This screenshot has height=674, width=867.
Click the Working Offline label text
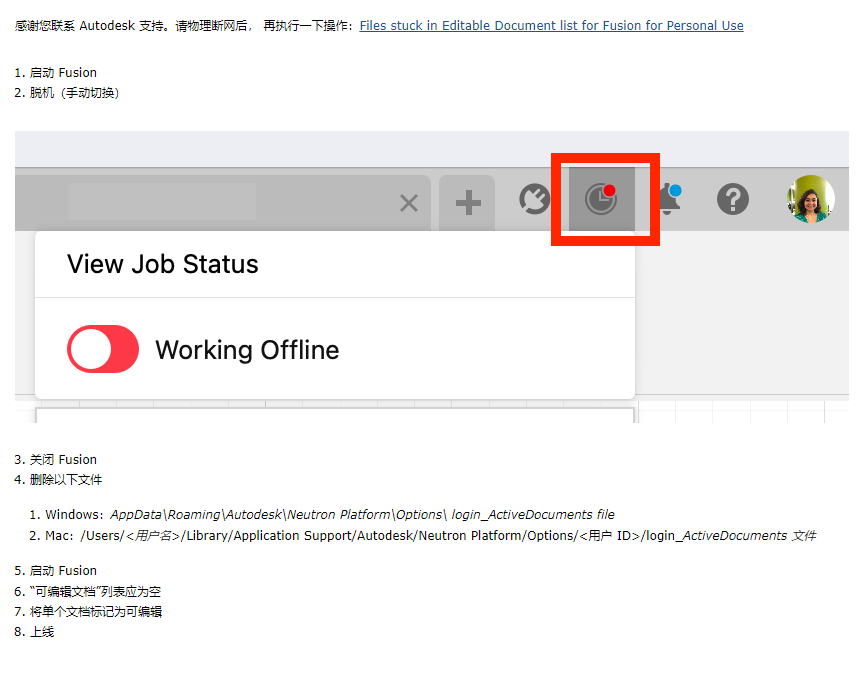click(247, 350)
